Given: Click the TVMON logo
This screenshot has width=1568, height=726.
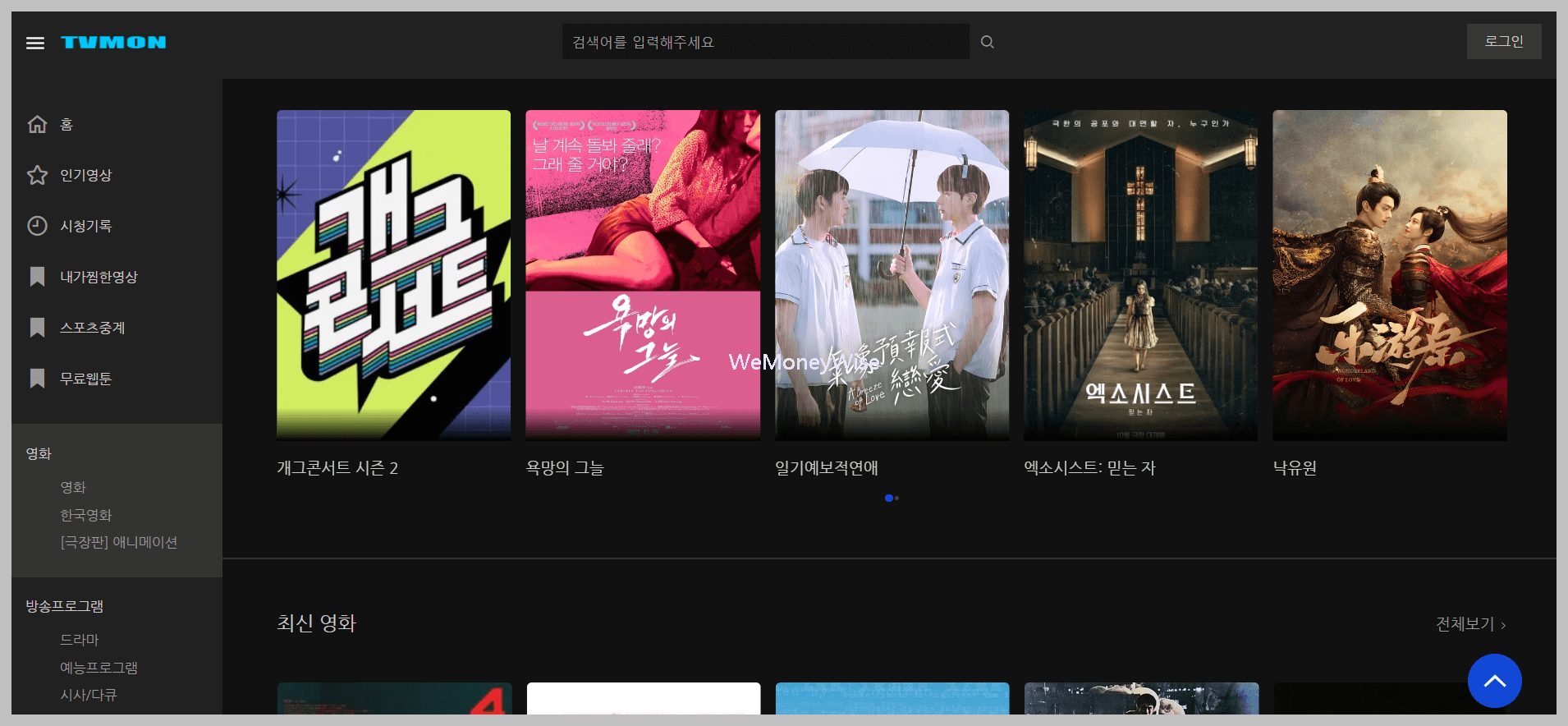Looking at the screenshot, I should pos(113,43).
